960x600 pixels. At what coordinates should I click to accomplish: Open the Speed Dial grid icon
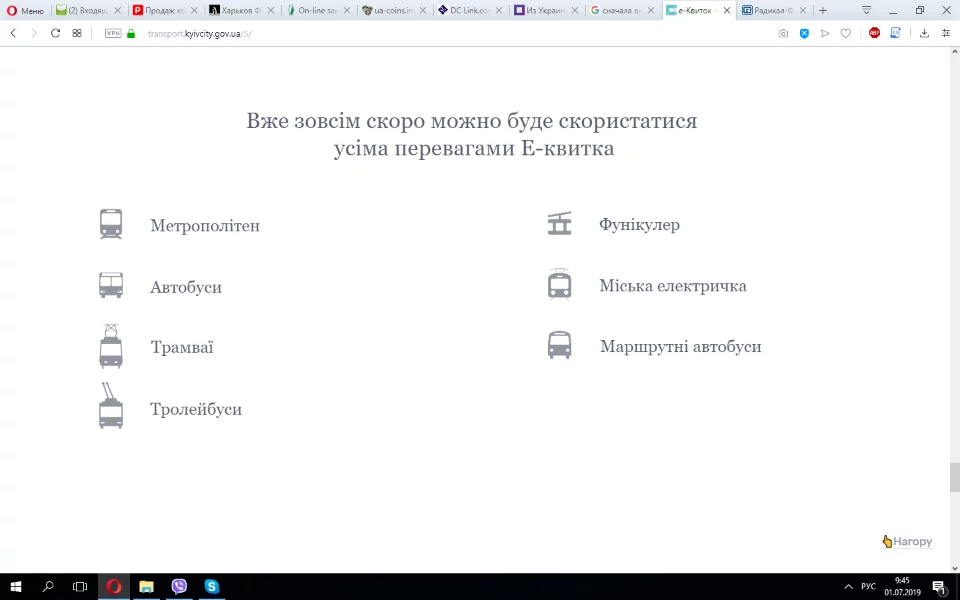click(77, 34)
